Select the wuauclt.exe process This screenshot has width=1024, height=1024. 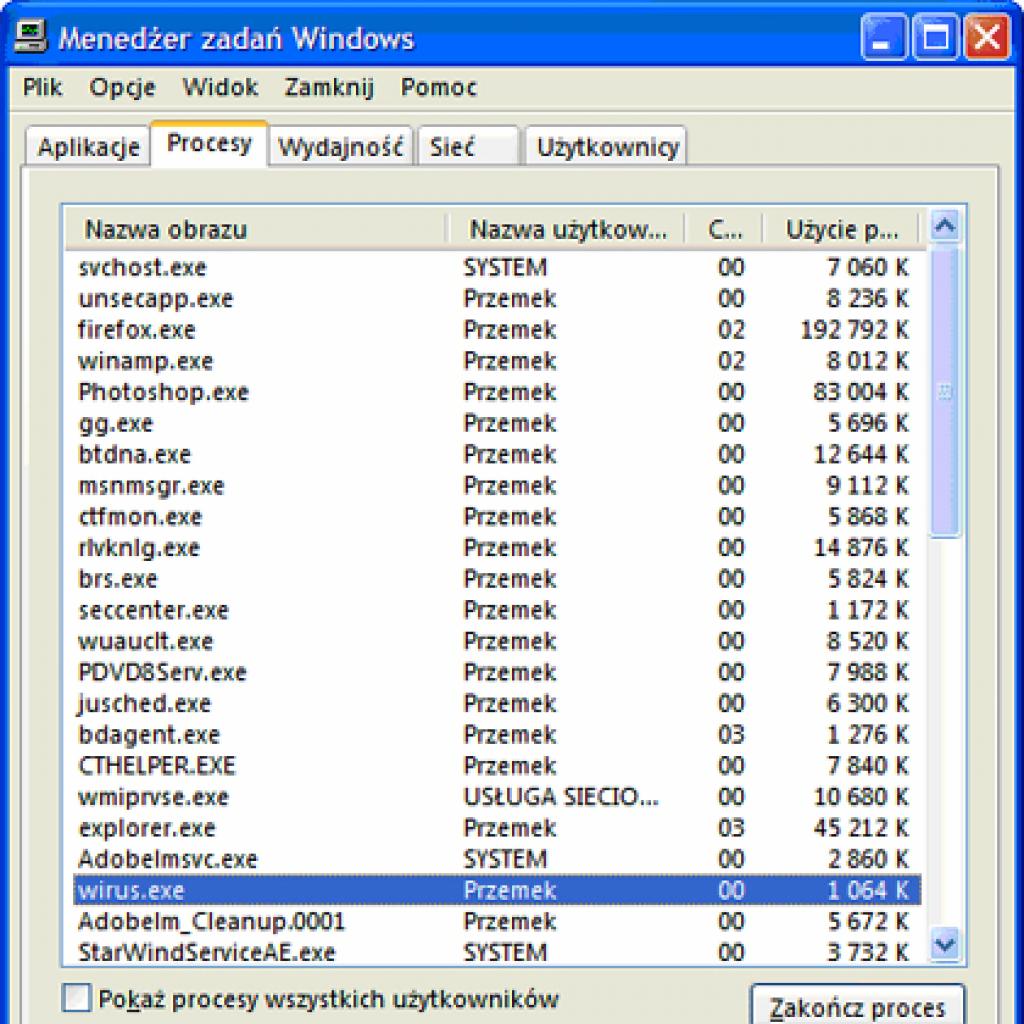[496, 641]
